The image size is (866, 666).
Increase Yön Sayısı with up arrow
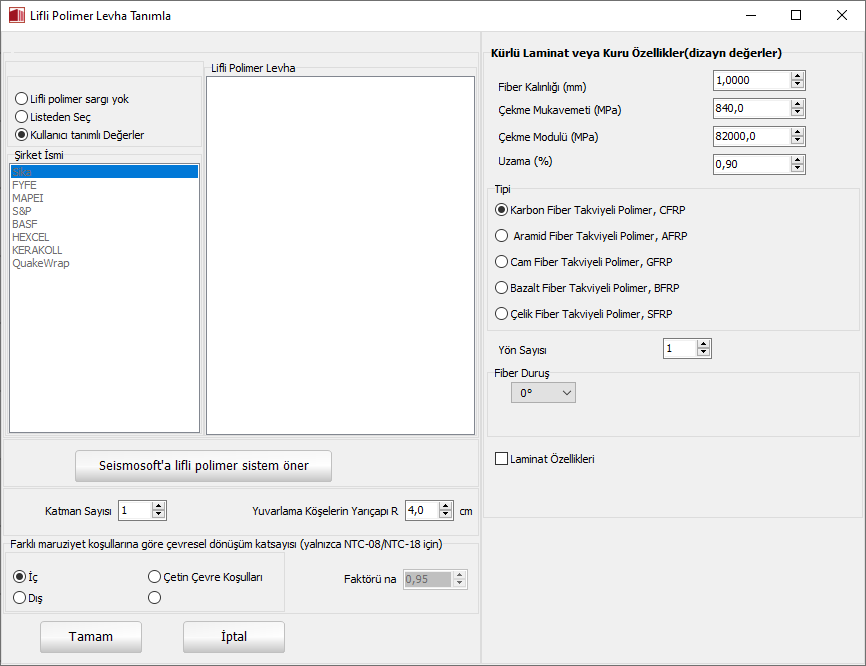tap(704, 344)
